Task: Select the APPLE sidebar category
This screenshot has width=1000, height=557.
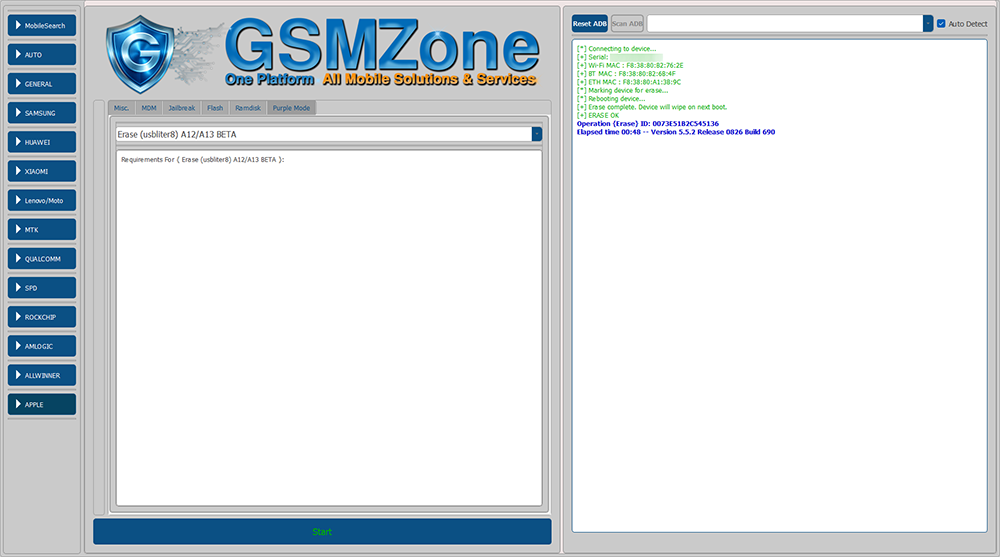Action: tap(42, 405)
